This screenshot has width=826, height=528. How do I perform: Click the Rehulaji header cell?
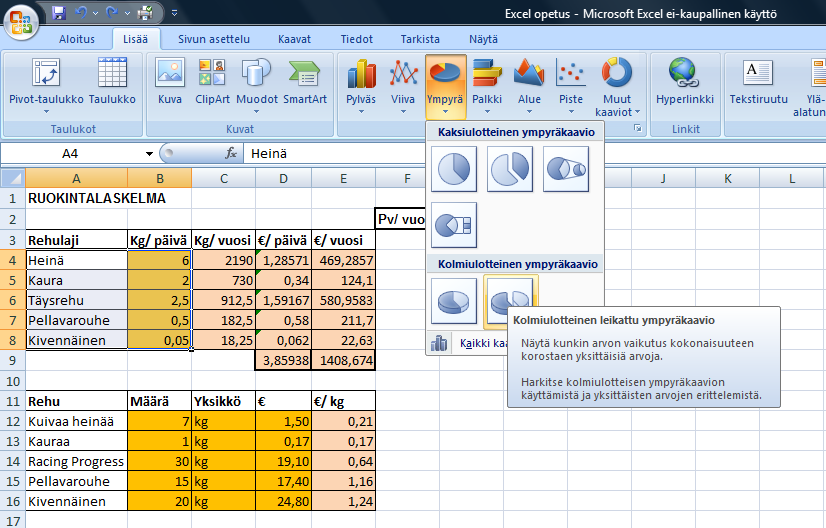[x=76, y=240]
